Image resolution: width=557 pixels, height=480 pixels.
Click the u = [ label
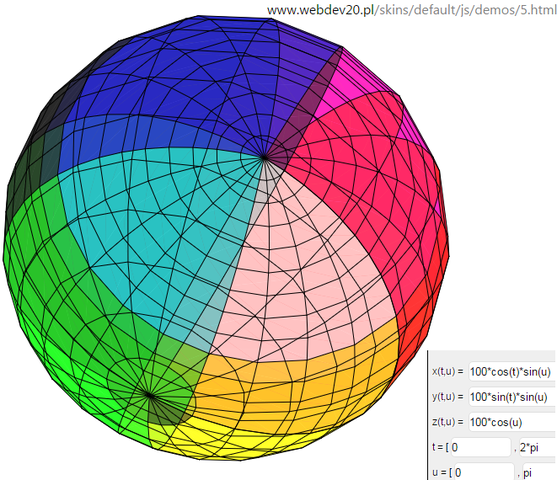coord(442,473)
